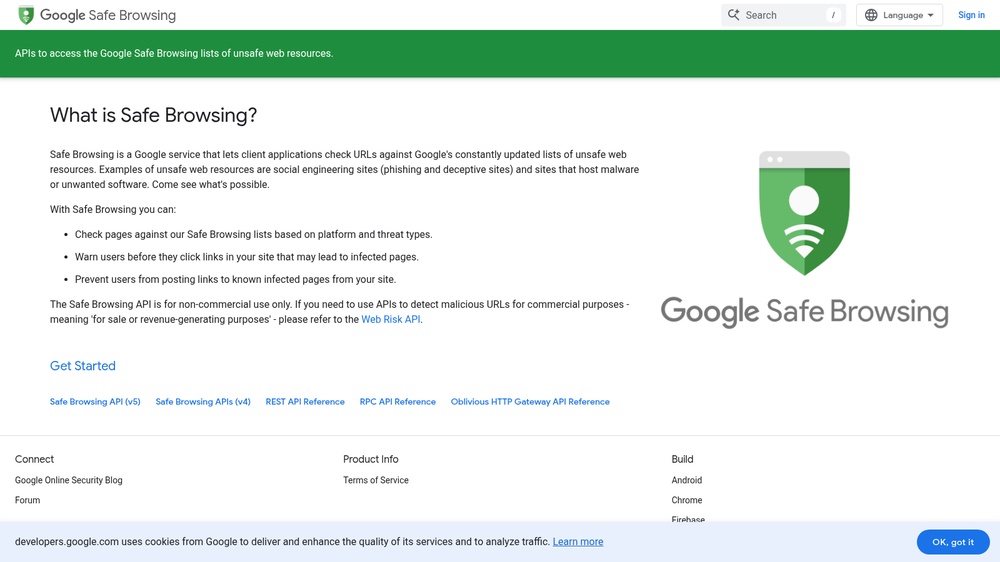Go to Safe Browsing API (v5)
Image resolution: width=1000 pixels, height=562 pixels.
tap(95, 402)
